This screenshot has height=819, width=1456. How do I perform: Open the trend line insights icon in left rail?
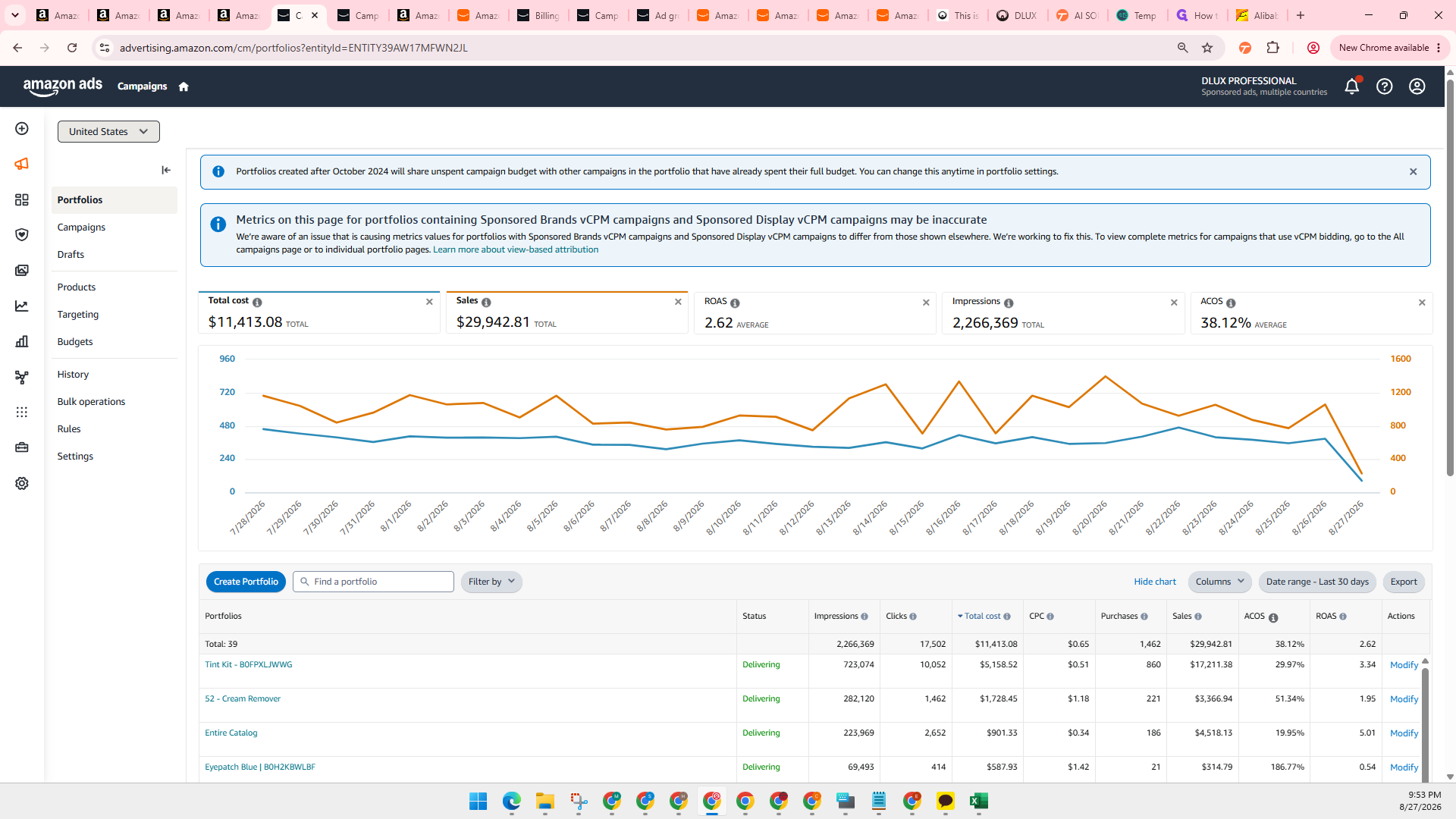pos(22,306)
